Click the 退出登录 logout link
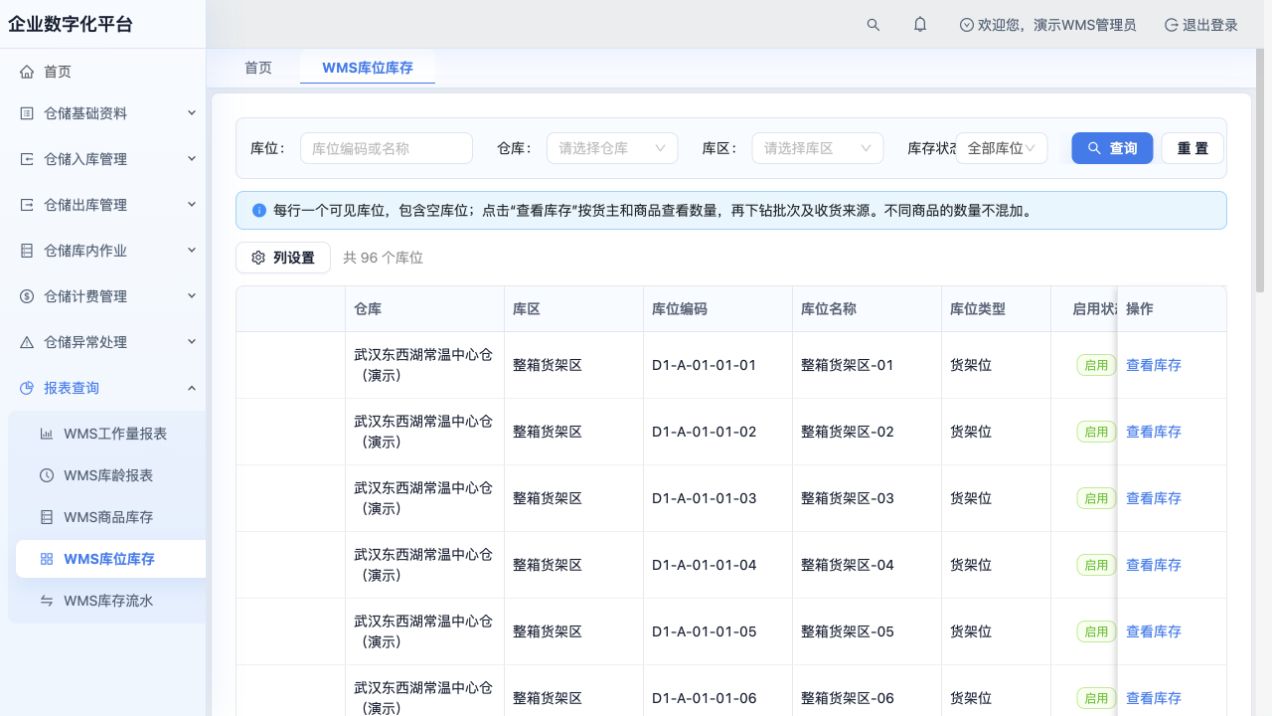 (1201, 25)
